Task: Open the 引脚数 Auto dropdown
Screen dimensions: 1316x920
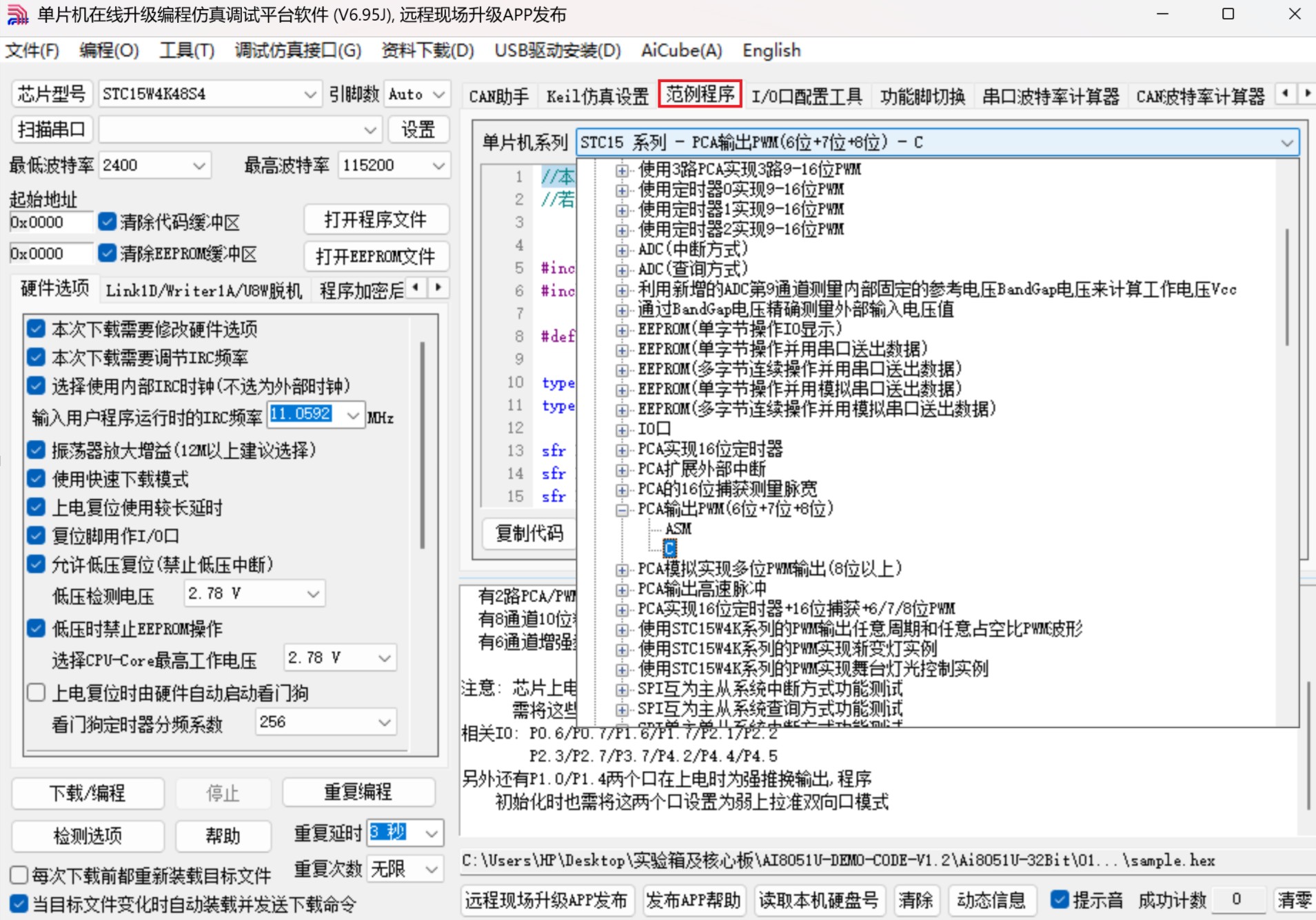Action: pos(417,94)
